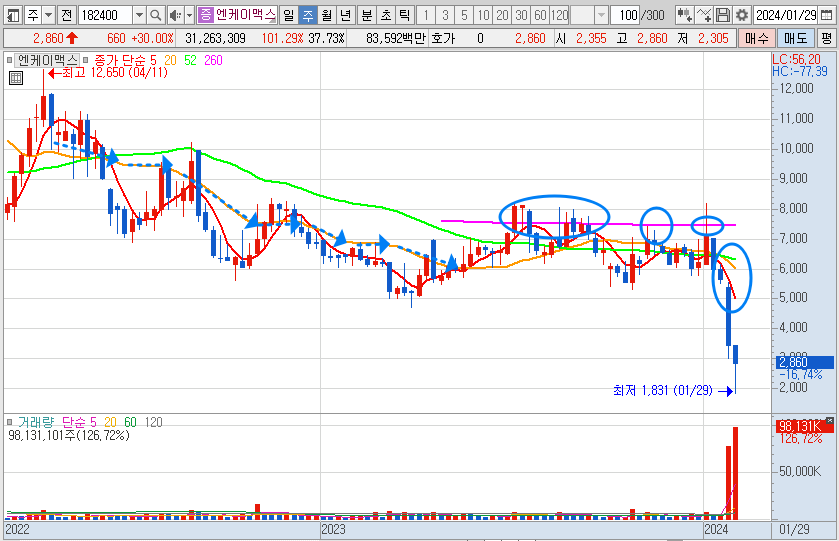The height and width of the screenshot is (541, 839).
Task: Toggle the square before 거래량 legend
Action: 10,423
